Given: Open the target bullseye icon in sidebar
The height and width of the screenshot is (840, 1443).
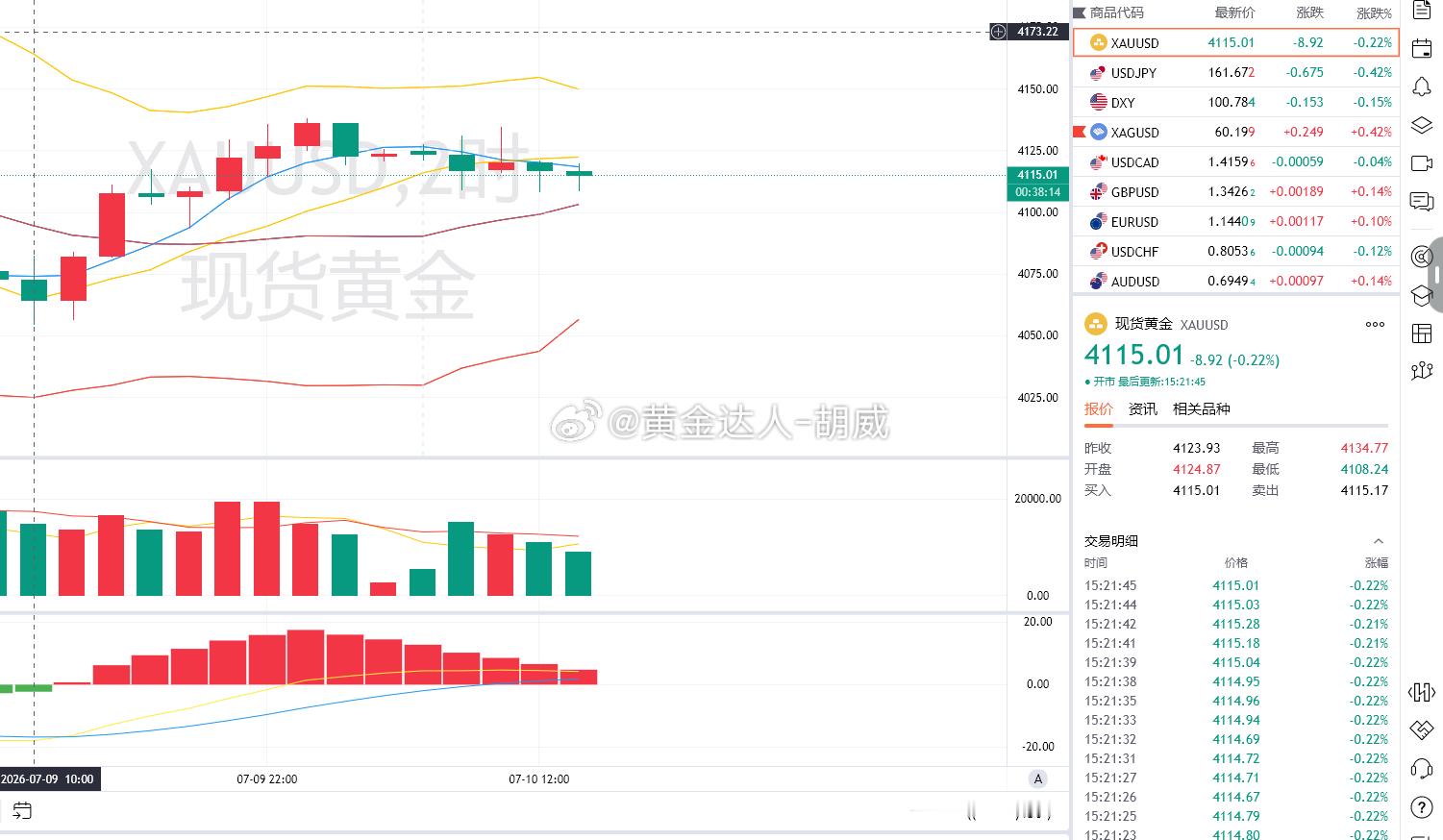Looking at the screenshot, I should click(1422, 257).
